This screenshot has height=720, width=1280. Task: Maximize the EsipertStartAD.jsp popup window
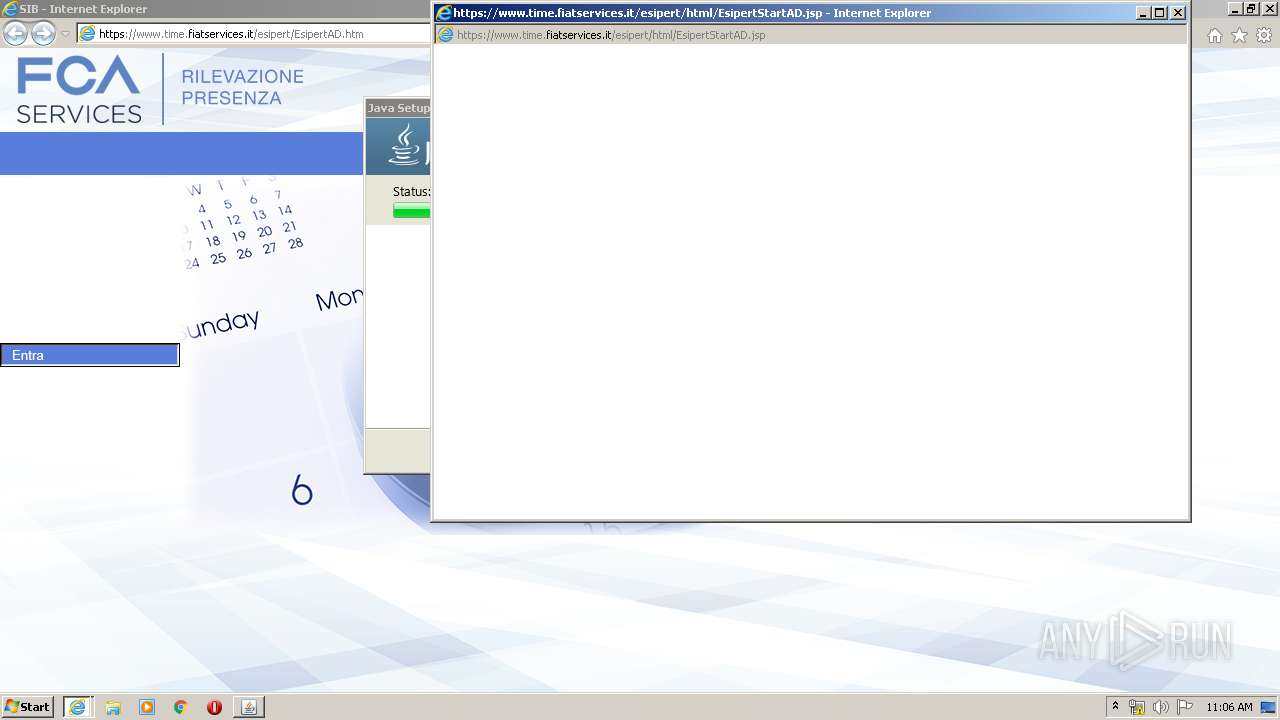tap(1160, 13)
